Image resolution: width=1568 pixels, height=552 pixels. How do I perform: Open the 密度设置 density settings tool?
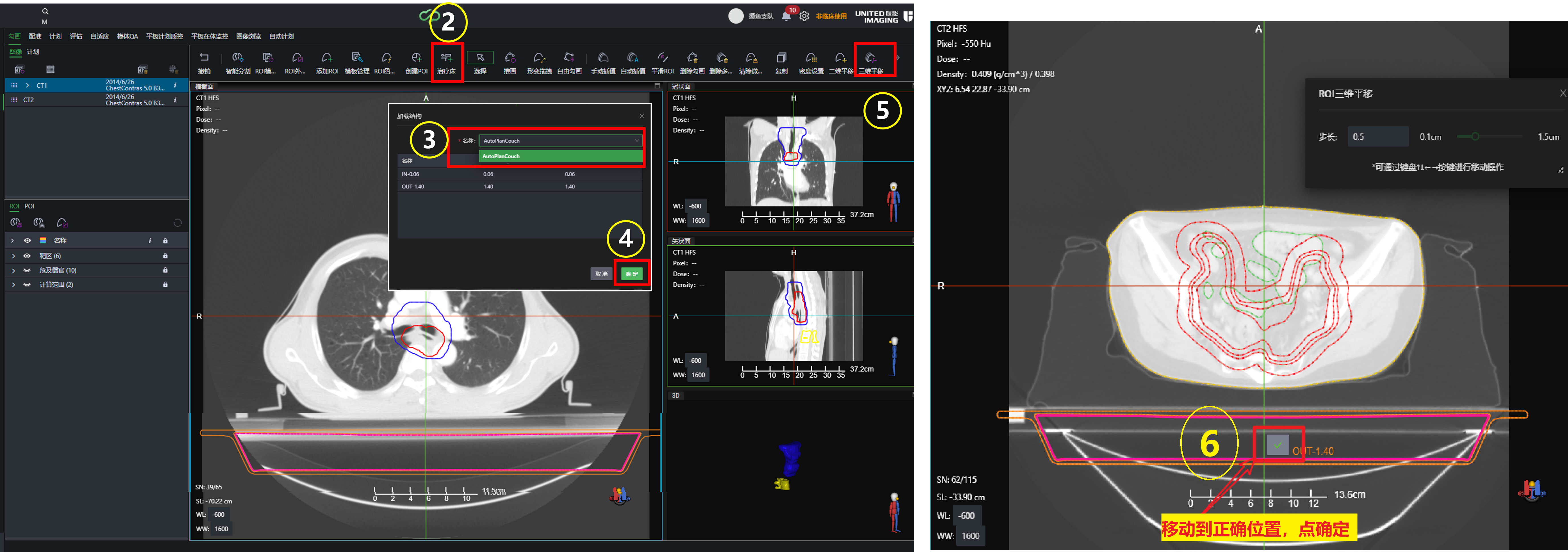click(x=811, y=63)
